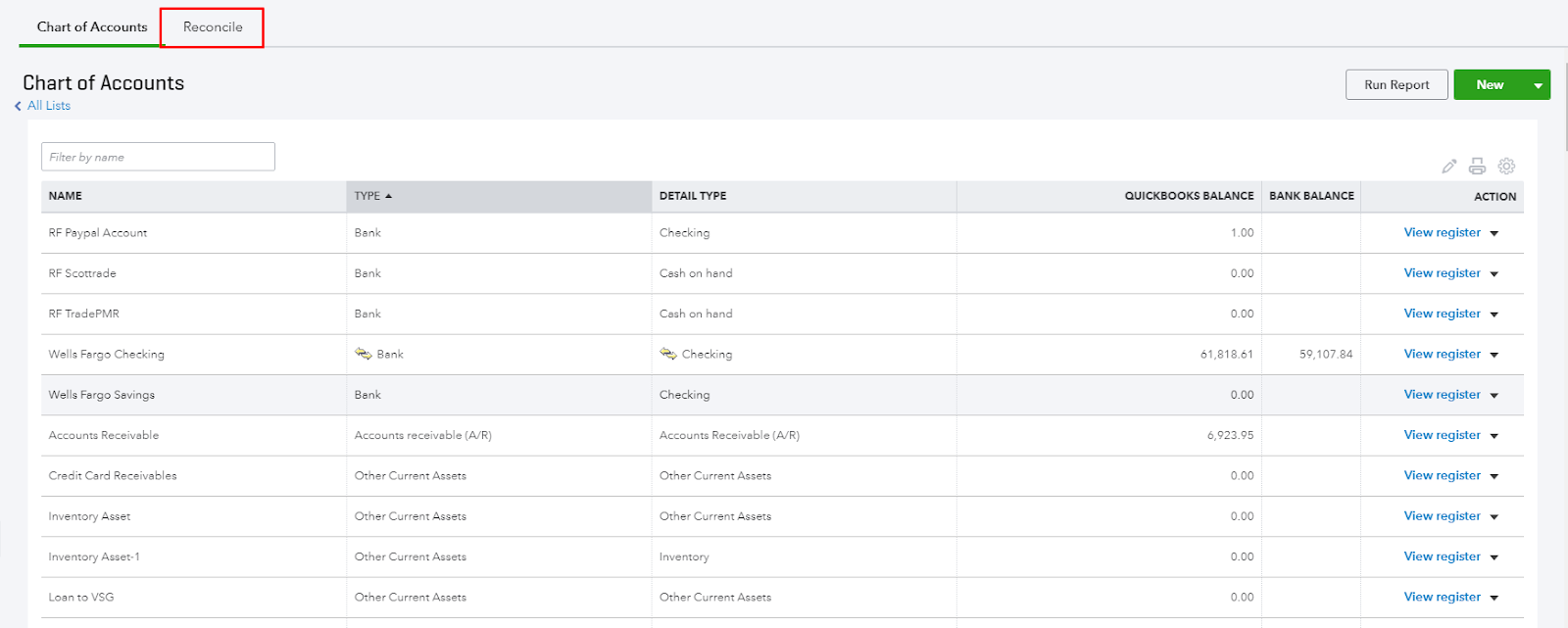Select the Accounts Receivable account name
Viewport: 1568px width, 628px height.
coord(104,435)
